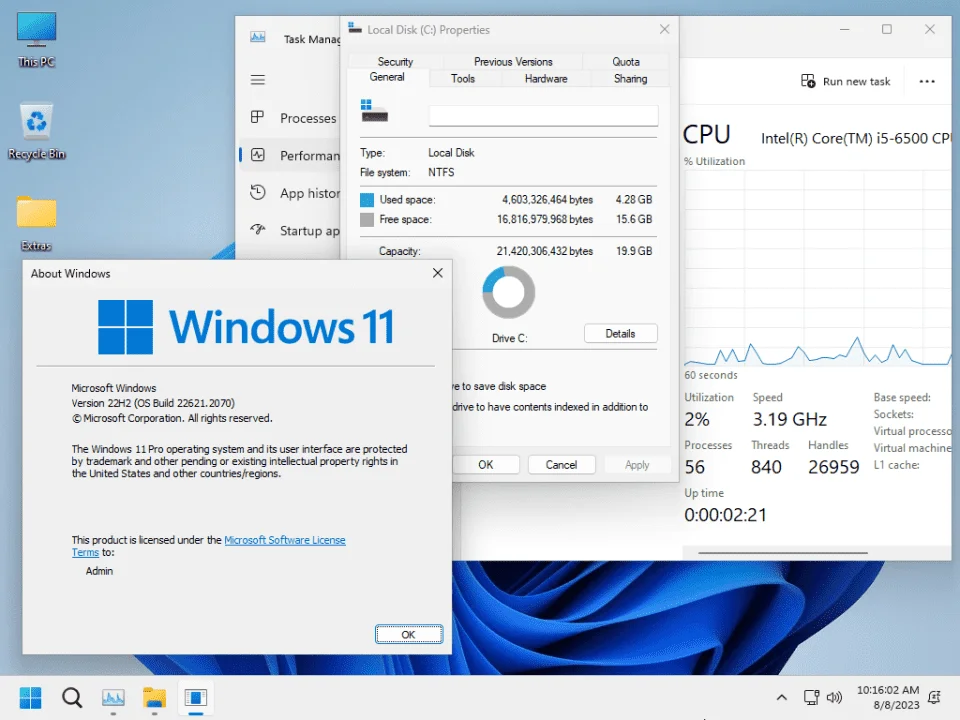
Task: Open This PC desktop icon
Action: (x=36, y=39)
